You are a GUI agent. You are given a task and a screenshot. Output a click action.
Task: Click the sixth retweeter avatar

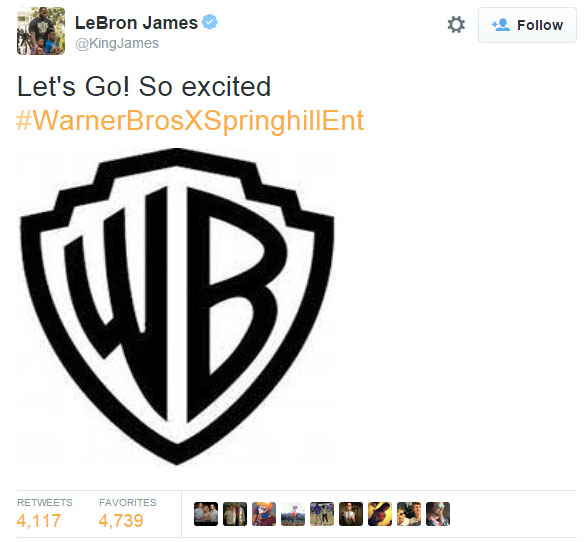click(x=351, y=514)
